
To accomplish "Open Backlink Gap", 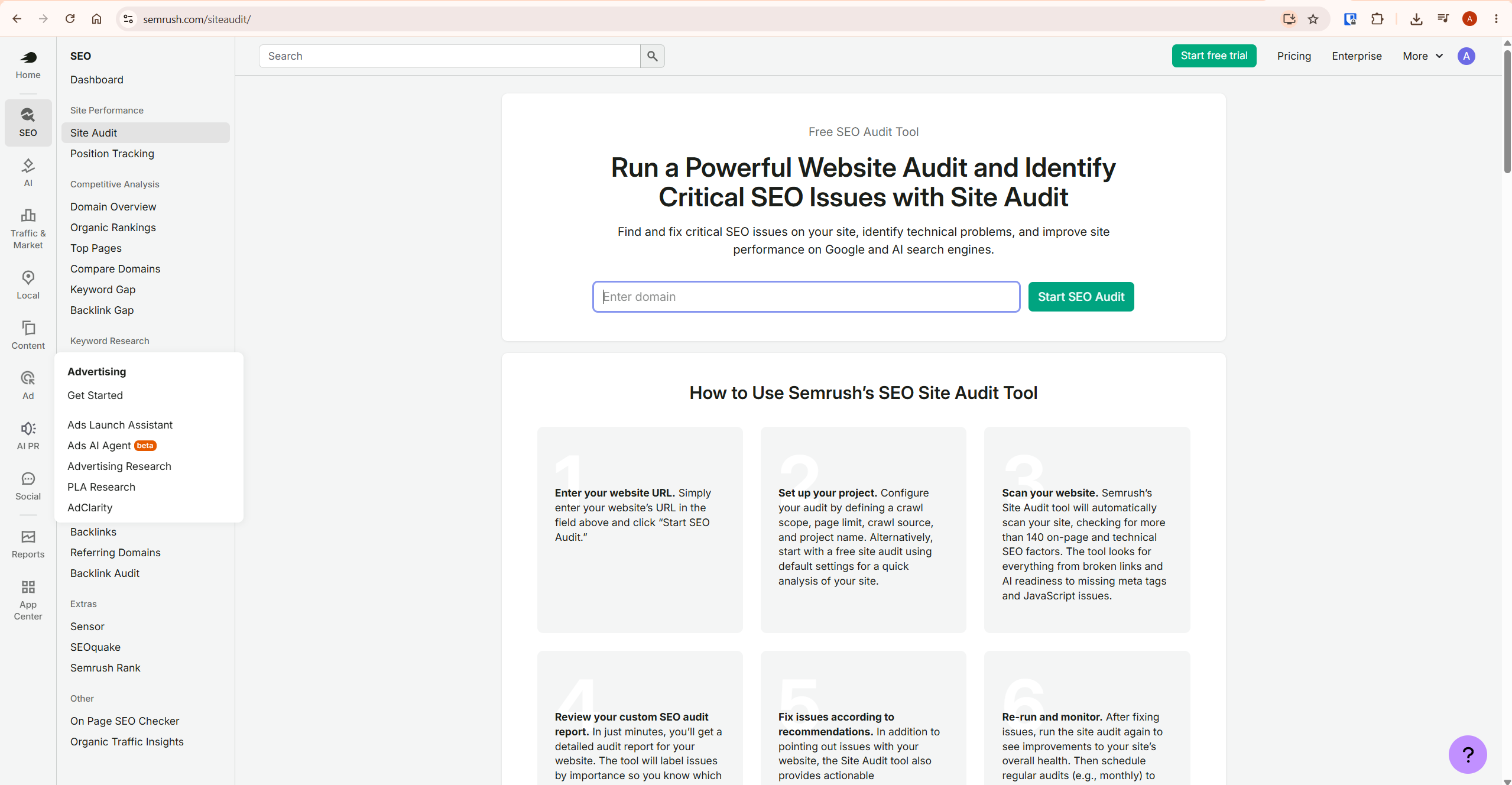I will (x=102, y=310).
